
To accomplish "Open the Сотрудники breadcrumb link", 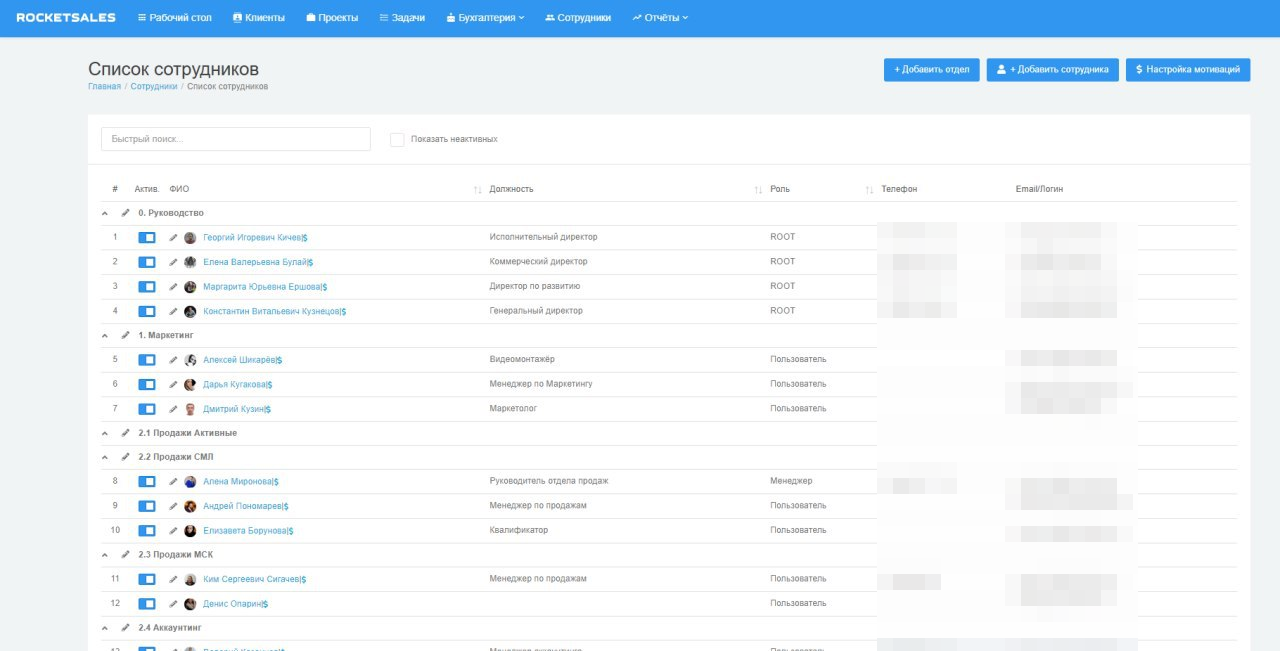I will coord(154,86).
